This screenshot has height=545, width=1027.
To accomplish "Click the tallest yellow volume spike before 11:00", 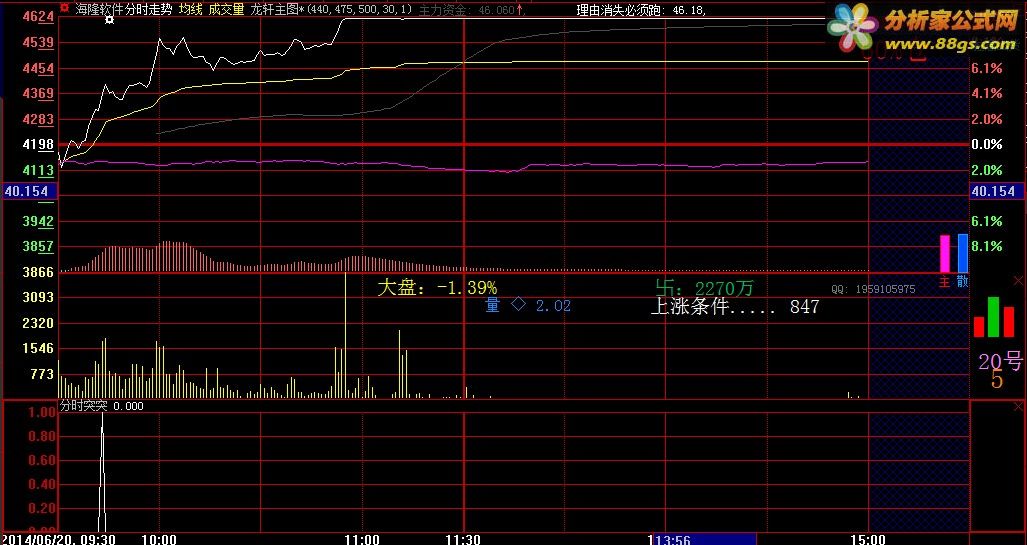I will [x=345, y=335].
